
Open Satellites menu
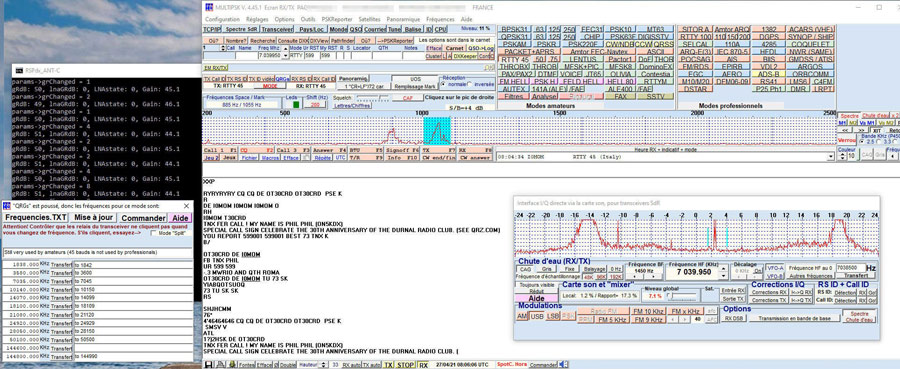[x=369, y=19]
